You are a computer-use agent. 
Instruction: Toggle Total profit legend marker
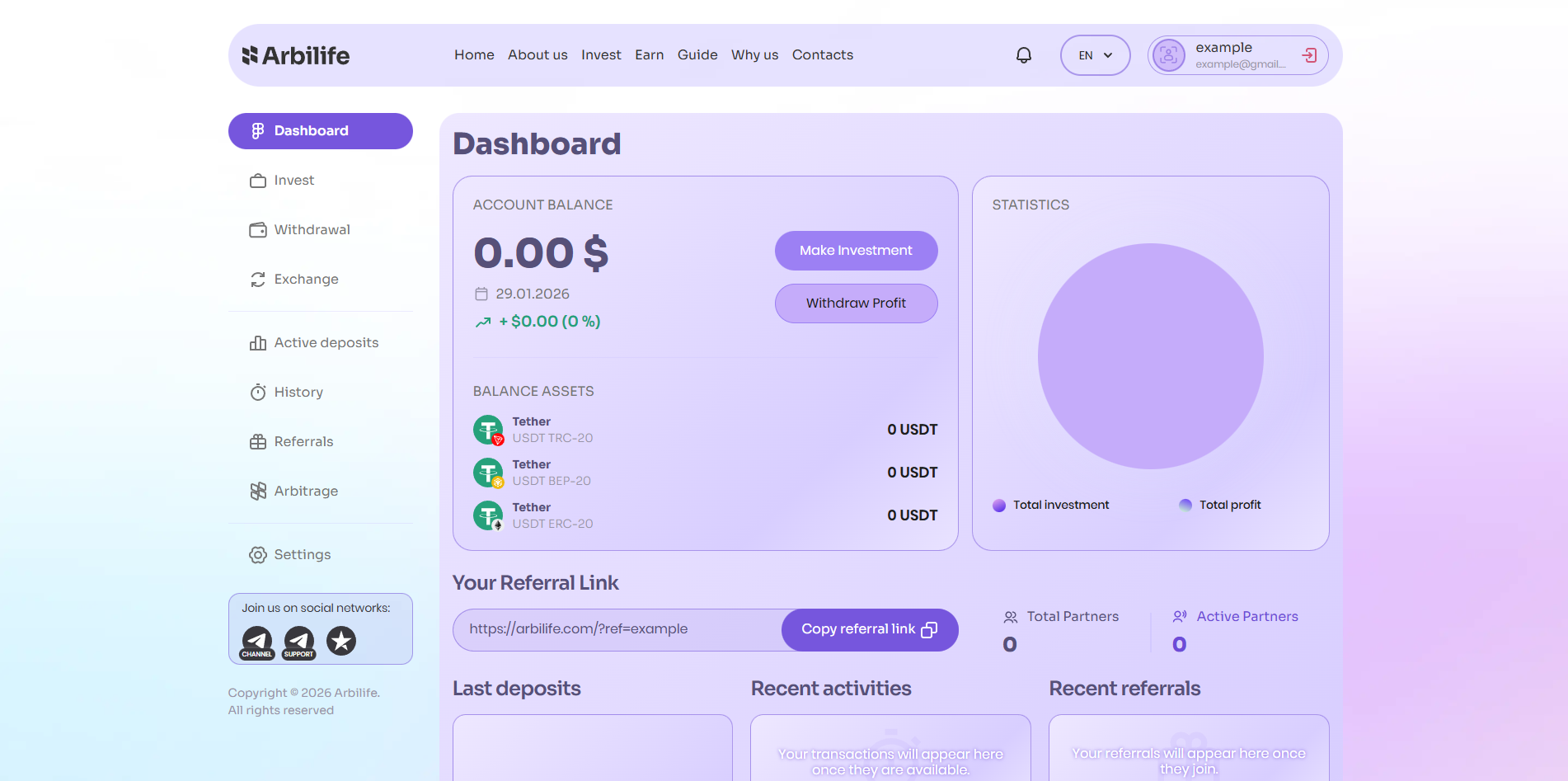[1185, 506]
